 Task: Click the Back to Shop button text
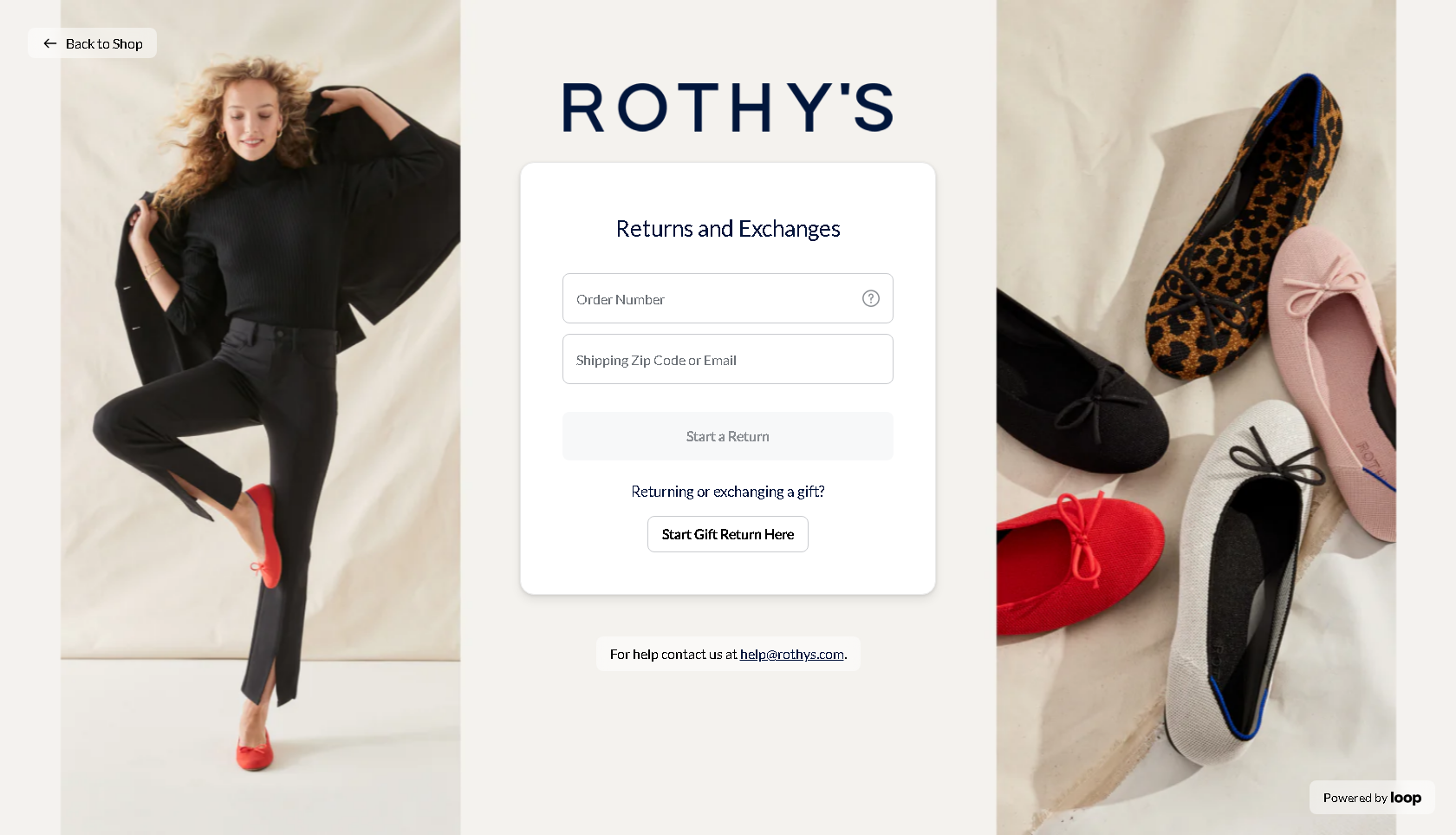click(104, 43)
